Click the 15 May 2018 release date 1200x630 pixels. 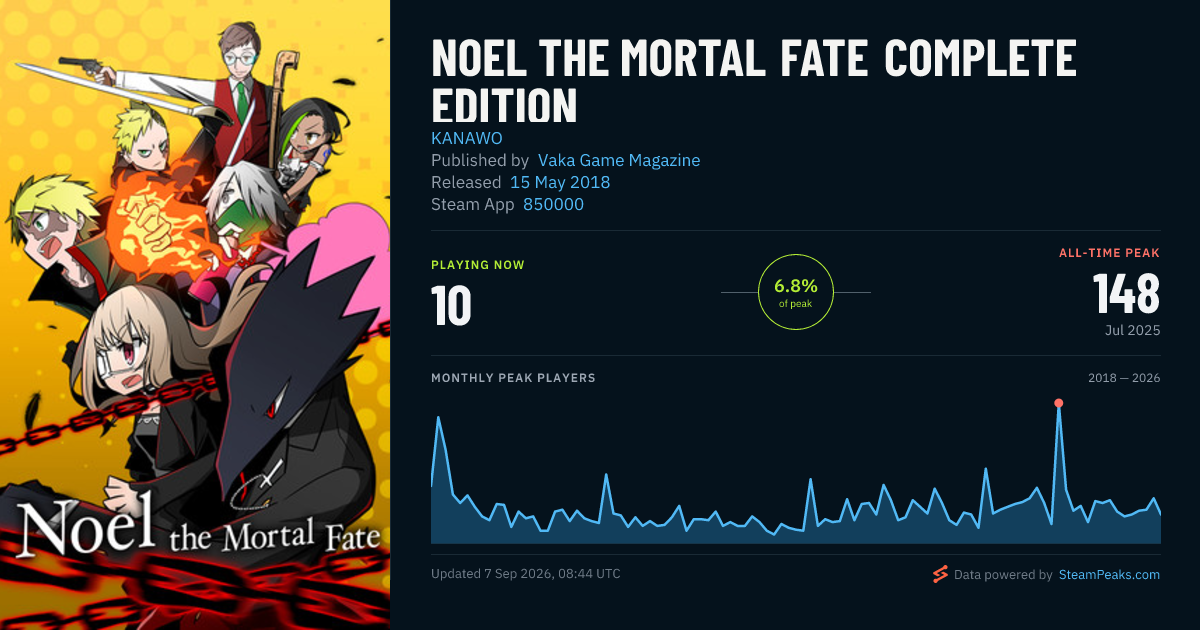[x=560, y=182]
